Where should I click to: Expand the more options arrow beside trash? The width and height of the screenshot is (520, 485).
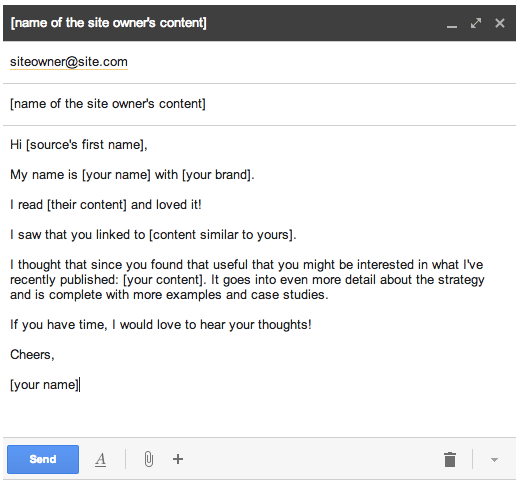[494, 460]
